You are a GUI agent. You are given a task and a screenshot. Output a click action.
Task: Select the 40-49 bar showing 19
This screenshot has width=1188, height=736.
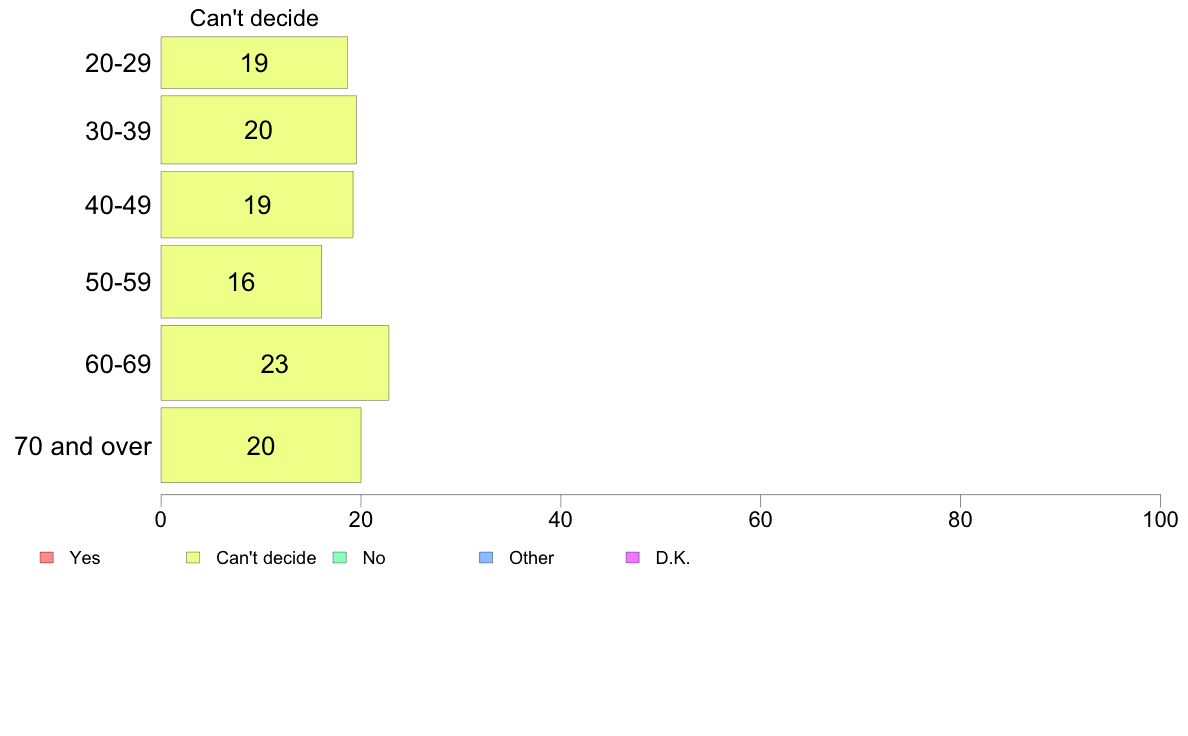point(257,205)
